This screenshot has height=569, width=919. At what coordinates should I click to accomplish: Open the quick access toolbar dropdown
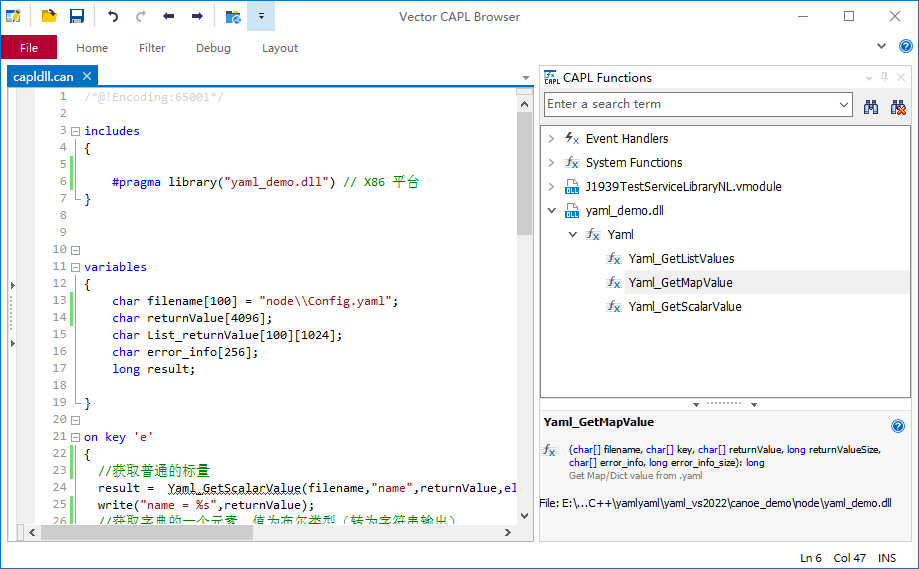261,16
